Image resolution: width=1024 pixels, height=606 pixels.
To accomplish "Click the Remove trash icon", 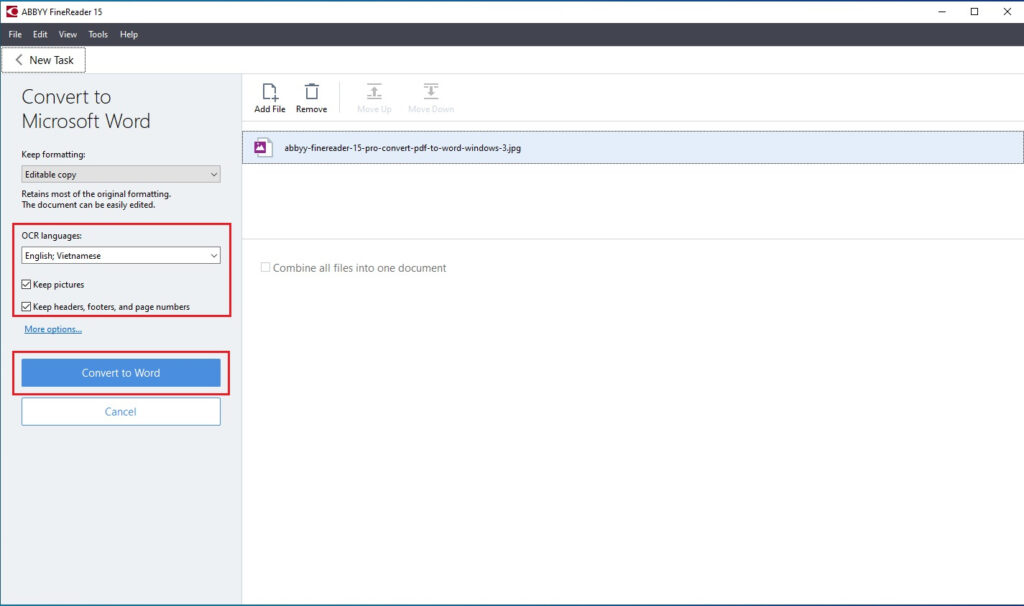I will pos(311,91).
